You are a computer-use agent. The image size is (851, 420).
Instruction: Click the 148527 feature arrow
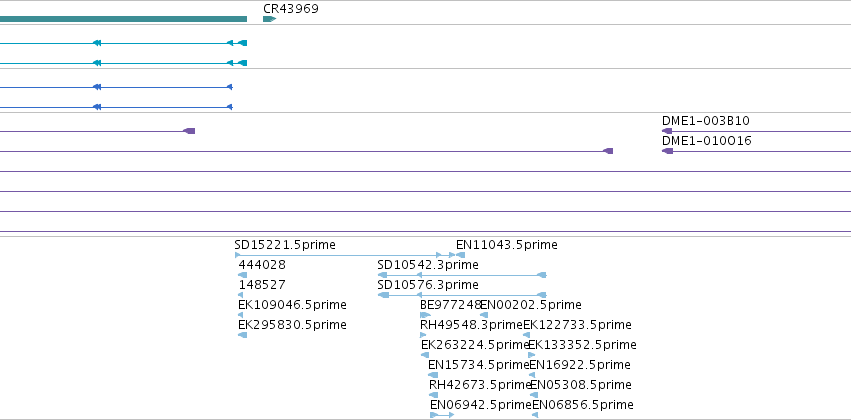[240, 295]
